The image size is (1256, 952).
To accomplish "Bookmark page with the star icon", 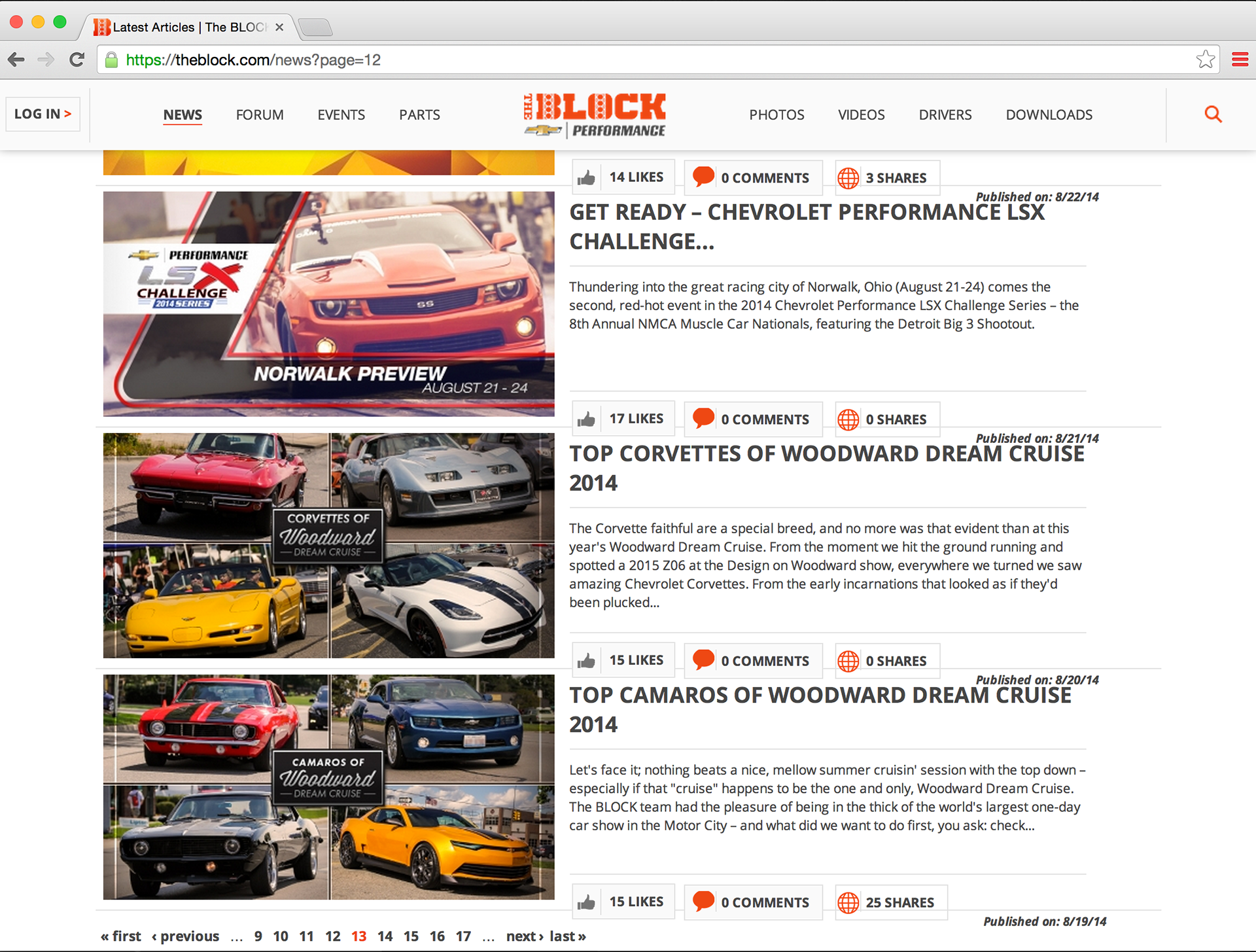I will pyautogui.click(x=1206, y=60).
